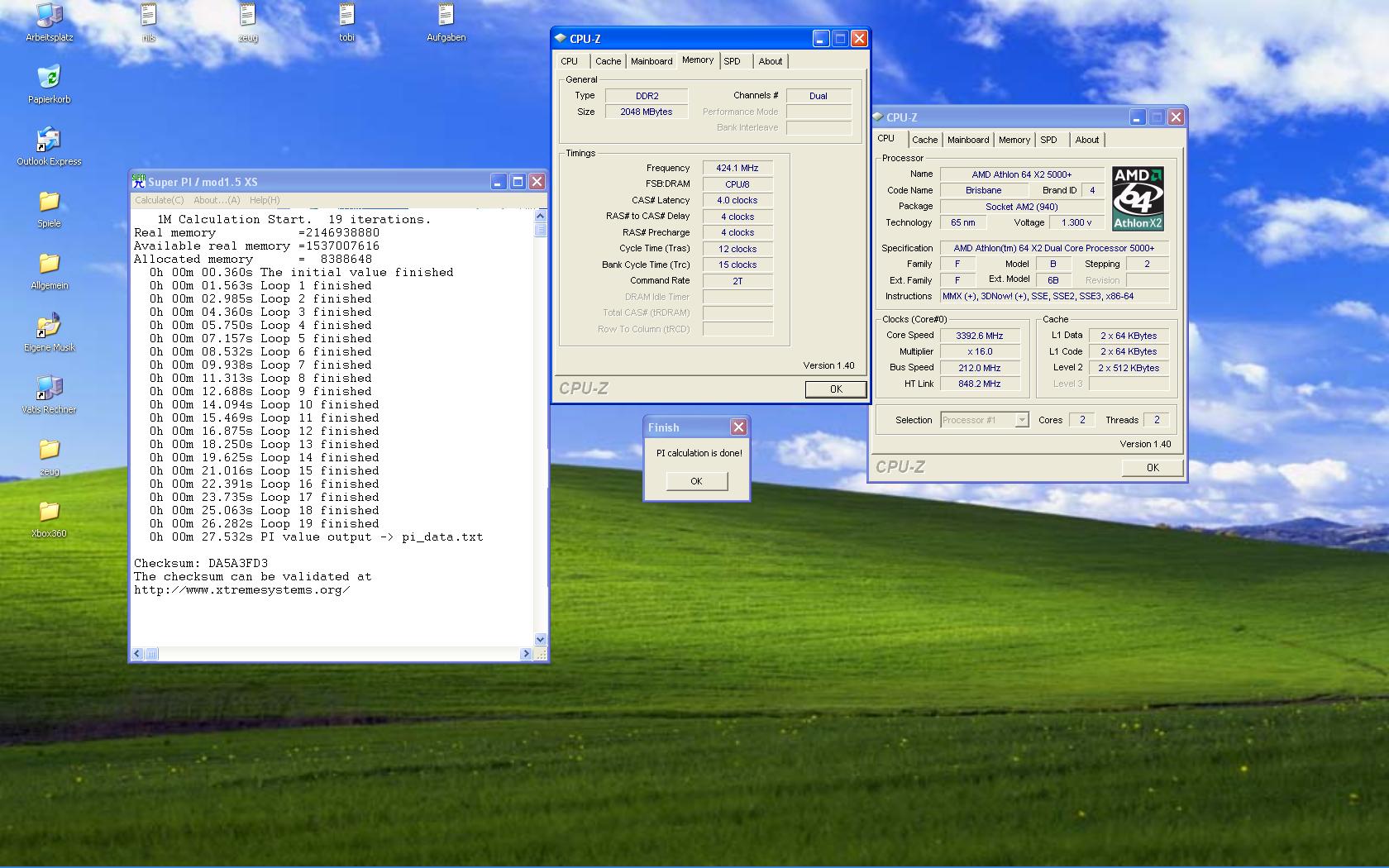Click the memory Size field 2048 MBytes
This screenshot has height=868, width=1389.
point(647,112)
